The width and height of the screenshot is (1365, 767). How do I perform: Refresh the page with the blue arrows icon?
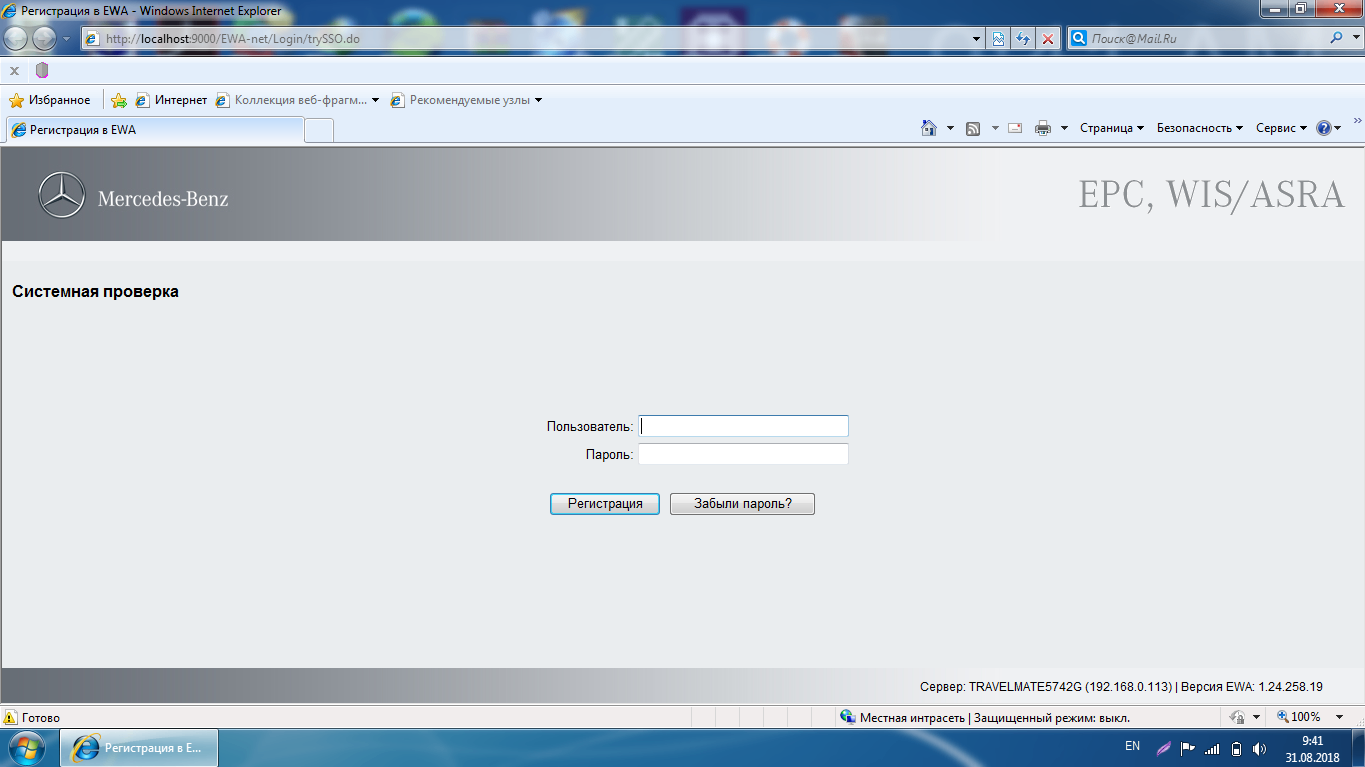[x=1023, y=39]
